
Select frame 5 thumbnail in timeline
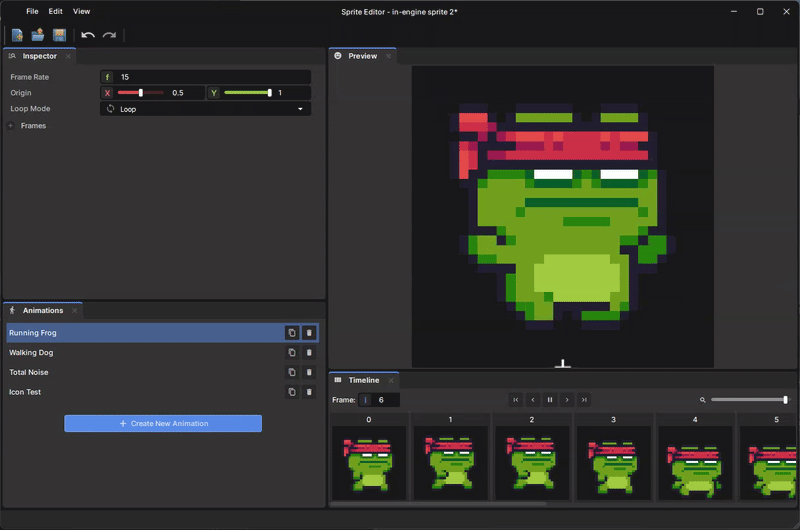click(x=768, y=463)
